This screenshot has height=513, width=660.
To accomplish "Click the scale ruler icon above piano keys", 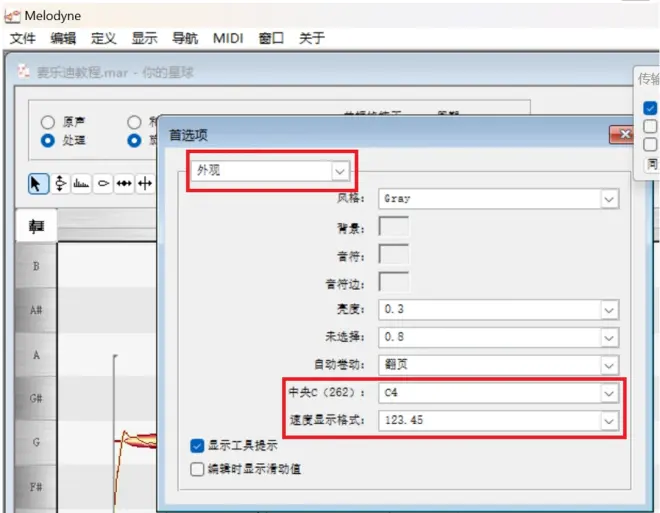I will coord(37,226).
